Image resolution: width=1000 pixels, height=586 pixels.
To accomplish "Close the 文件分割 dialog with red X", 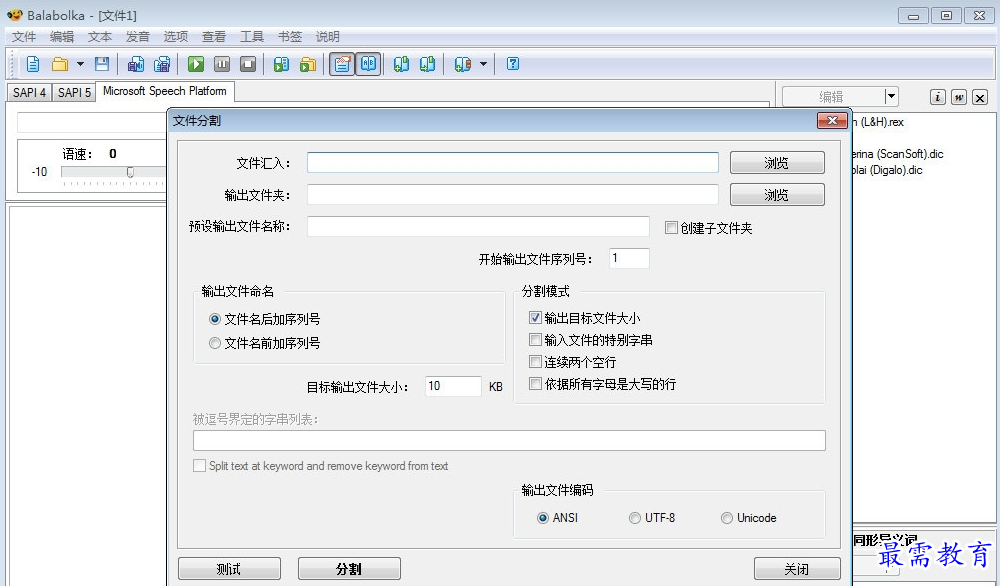I will click(832, 121).
